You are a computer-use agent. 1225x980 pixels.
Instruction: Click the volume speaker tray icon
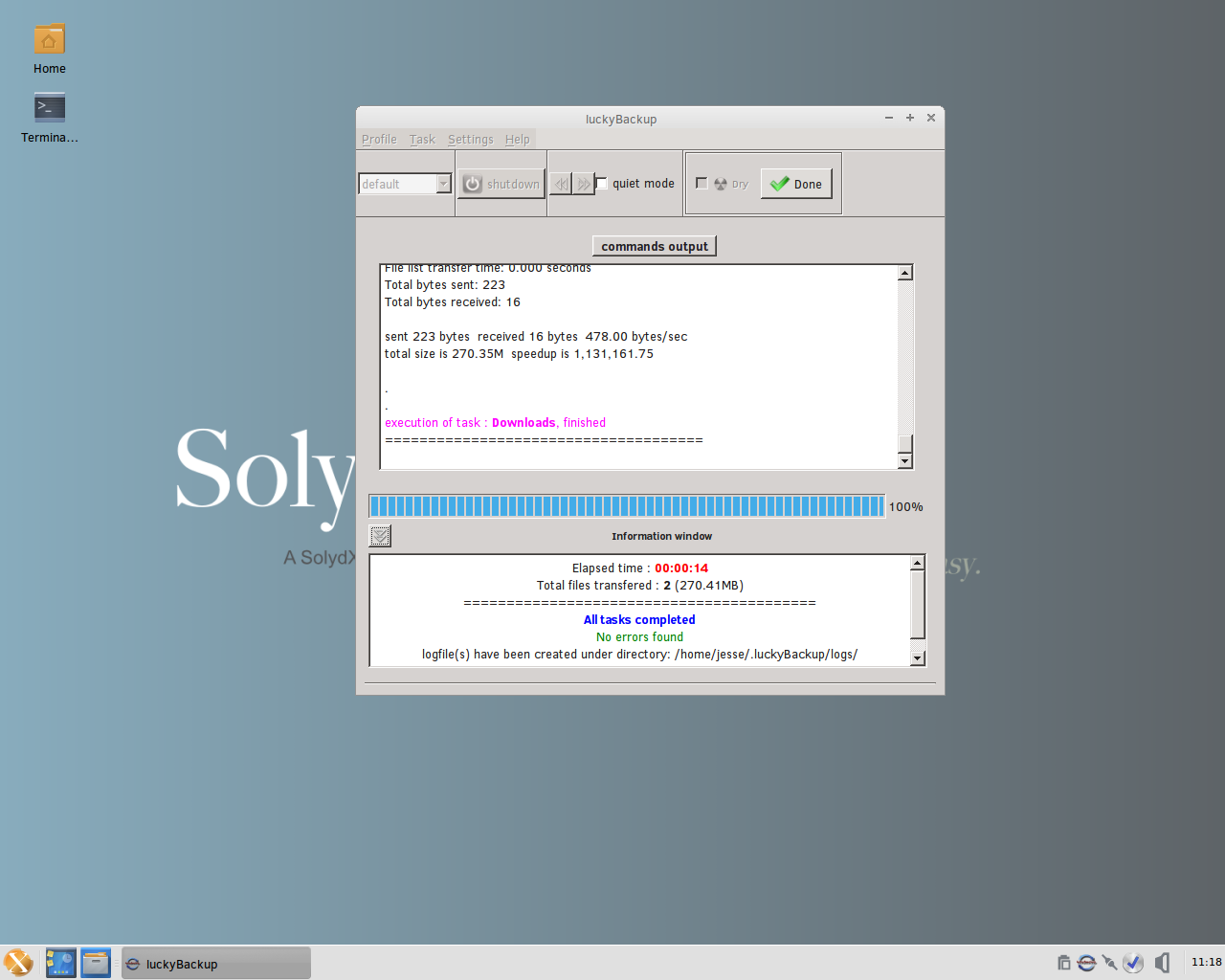coord(1162,963)
